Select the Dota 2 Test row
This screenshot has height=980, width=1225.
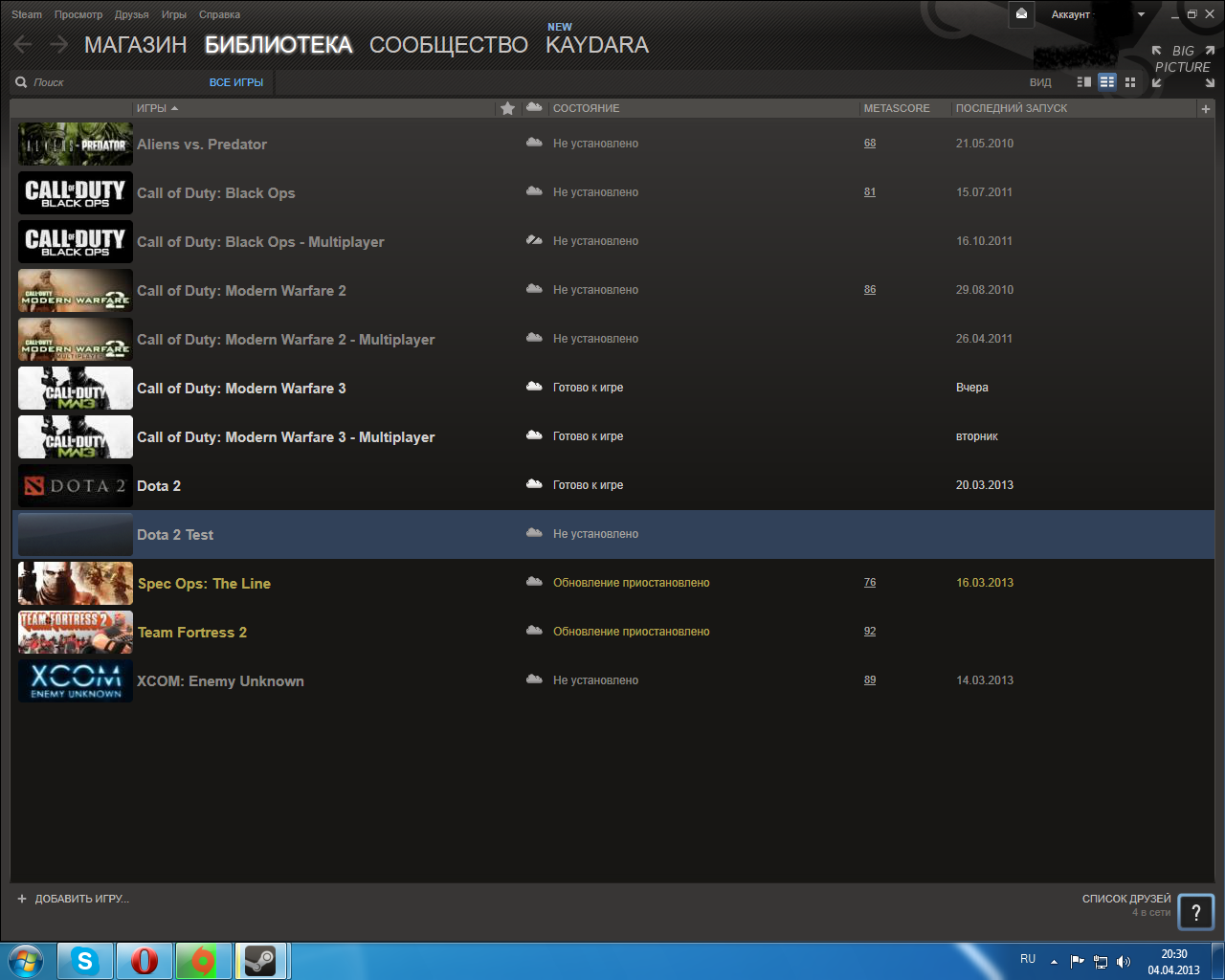(x=613, y=534)
